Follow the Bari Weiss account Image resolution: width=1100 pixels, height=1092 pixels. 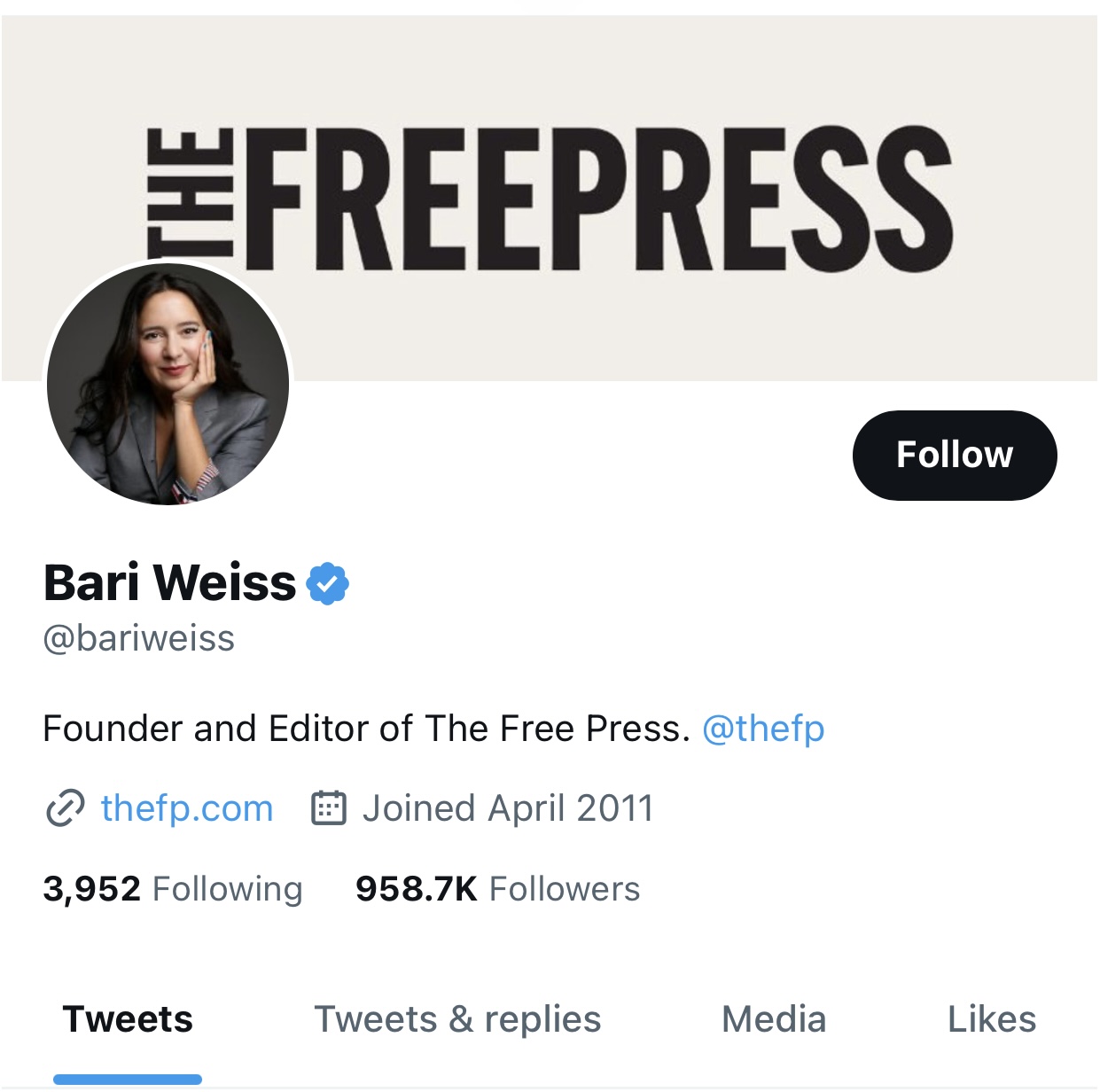tap(955, 455)
